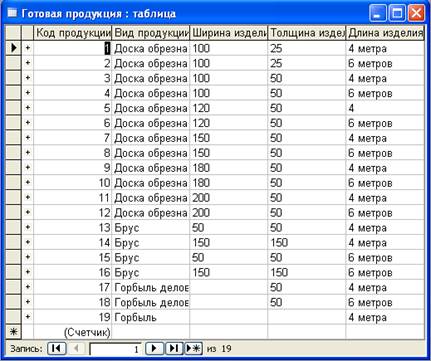Select the Ширина изделия column header

tap(229, 33)
